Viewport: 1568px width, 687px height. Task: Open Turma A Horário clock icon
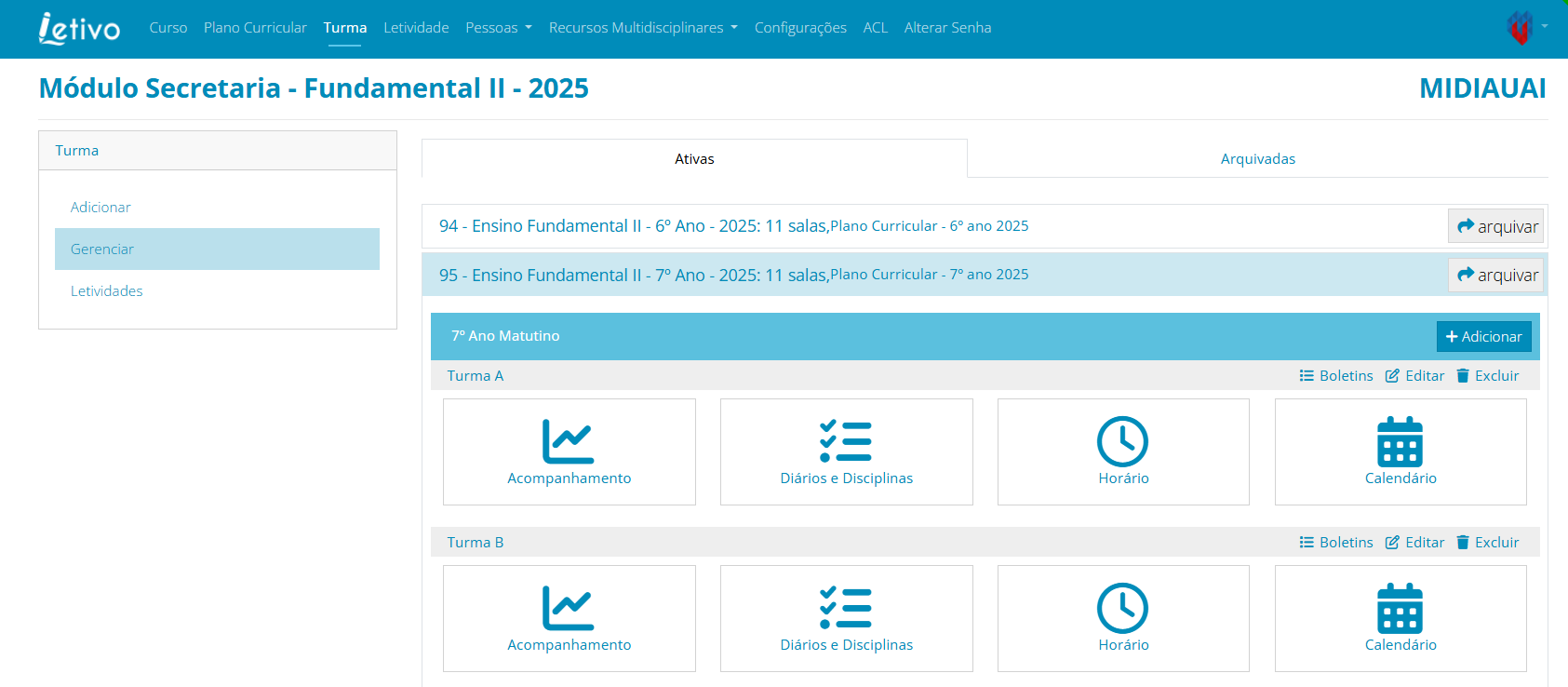click(1122, 441)
